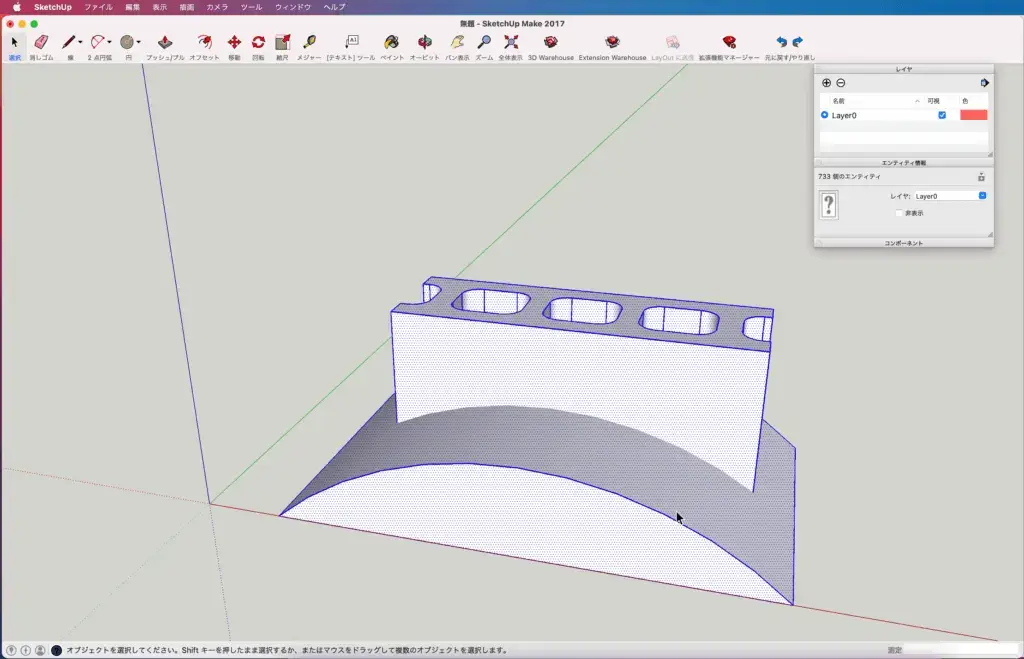Image resolution: width=1024 pixels, height=659 pixels.
Task: Select the Orbit tool (オービット)
Action: pyautogui.click(x=424, y=42)
